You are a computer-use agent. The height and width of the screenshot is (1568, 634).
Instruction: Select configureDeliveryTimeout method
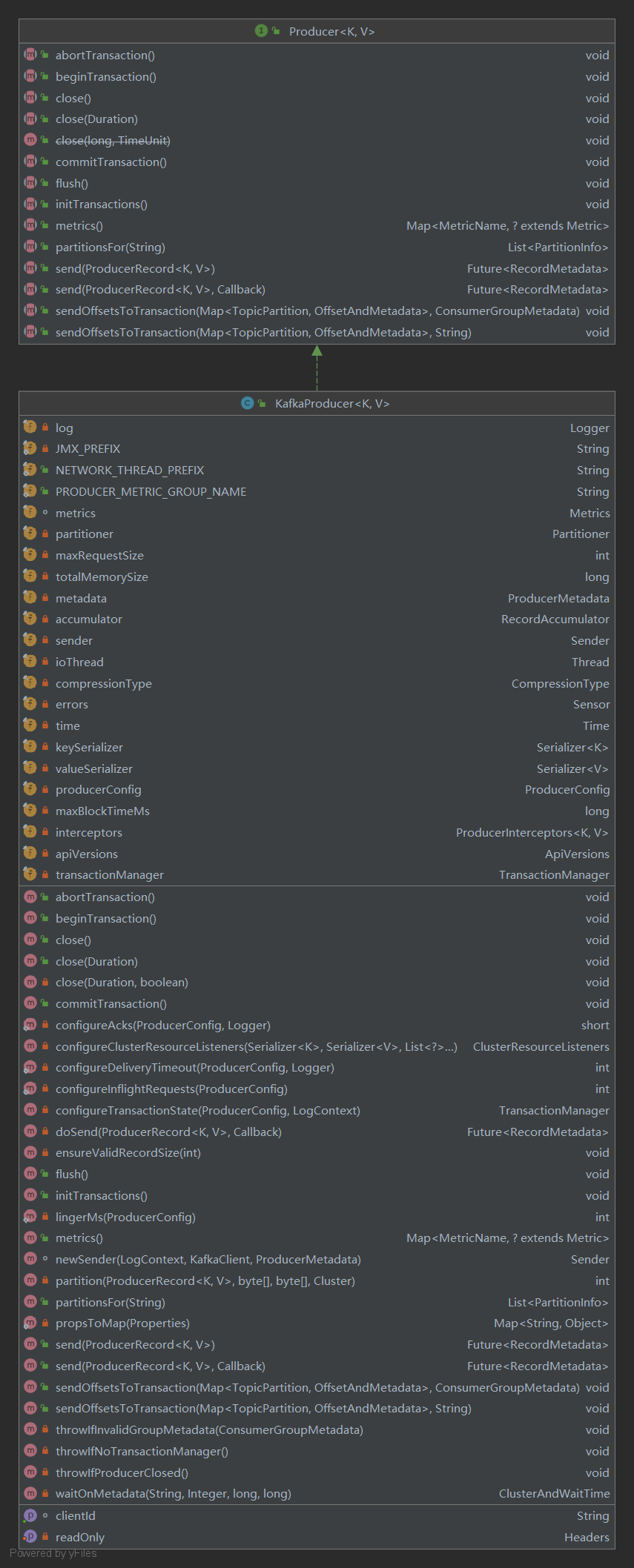click(317, 1067)
